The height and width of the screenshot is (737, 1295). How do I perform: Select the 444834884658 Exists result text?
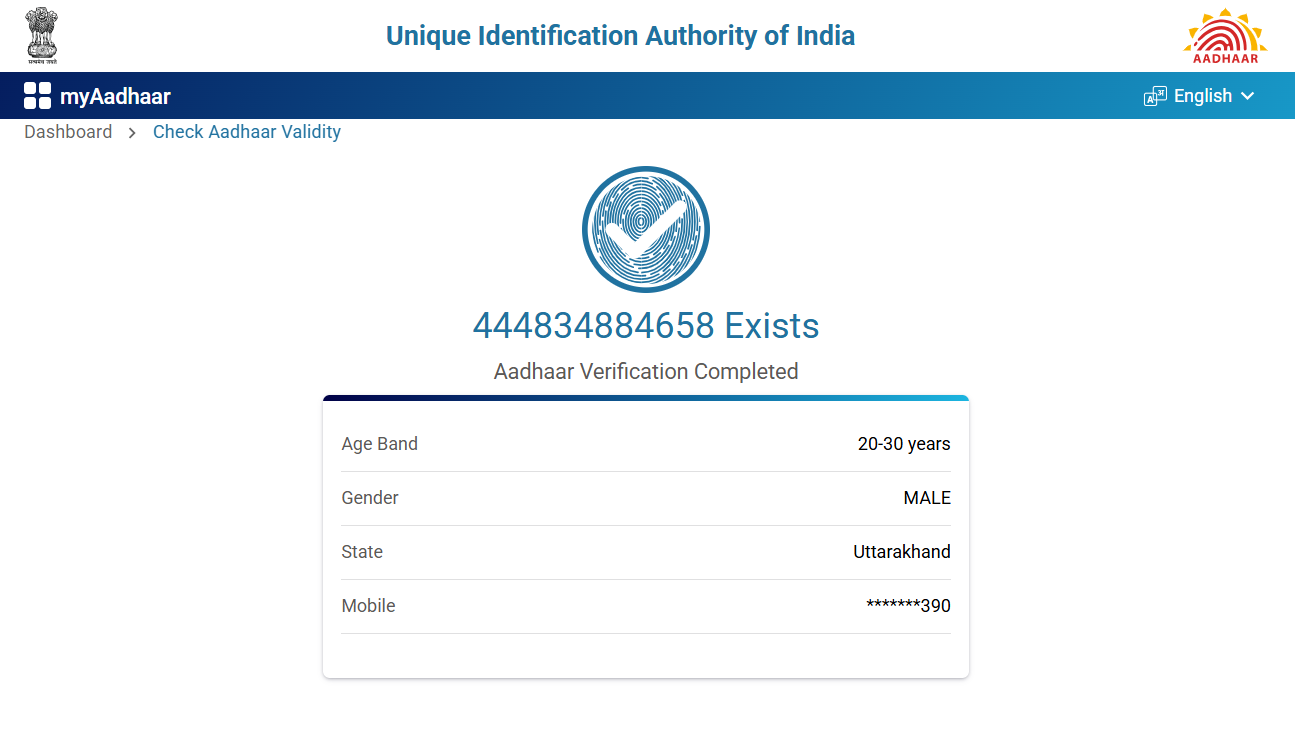(x=646, y=326)
